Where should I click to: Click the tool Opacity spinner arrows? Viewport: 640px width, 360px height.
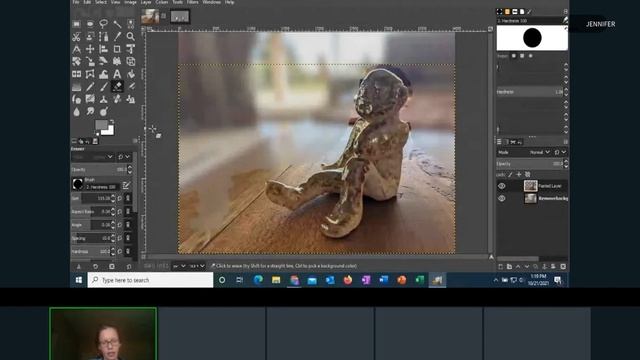pyautogui.click(x=130, y=169)
